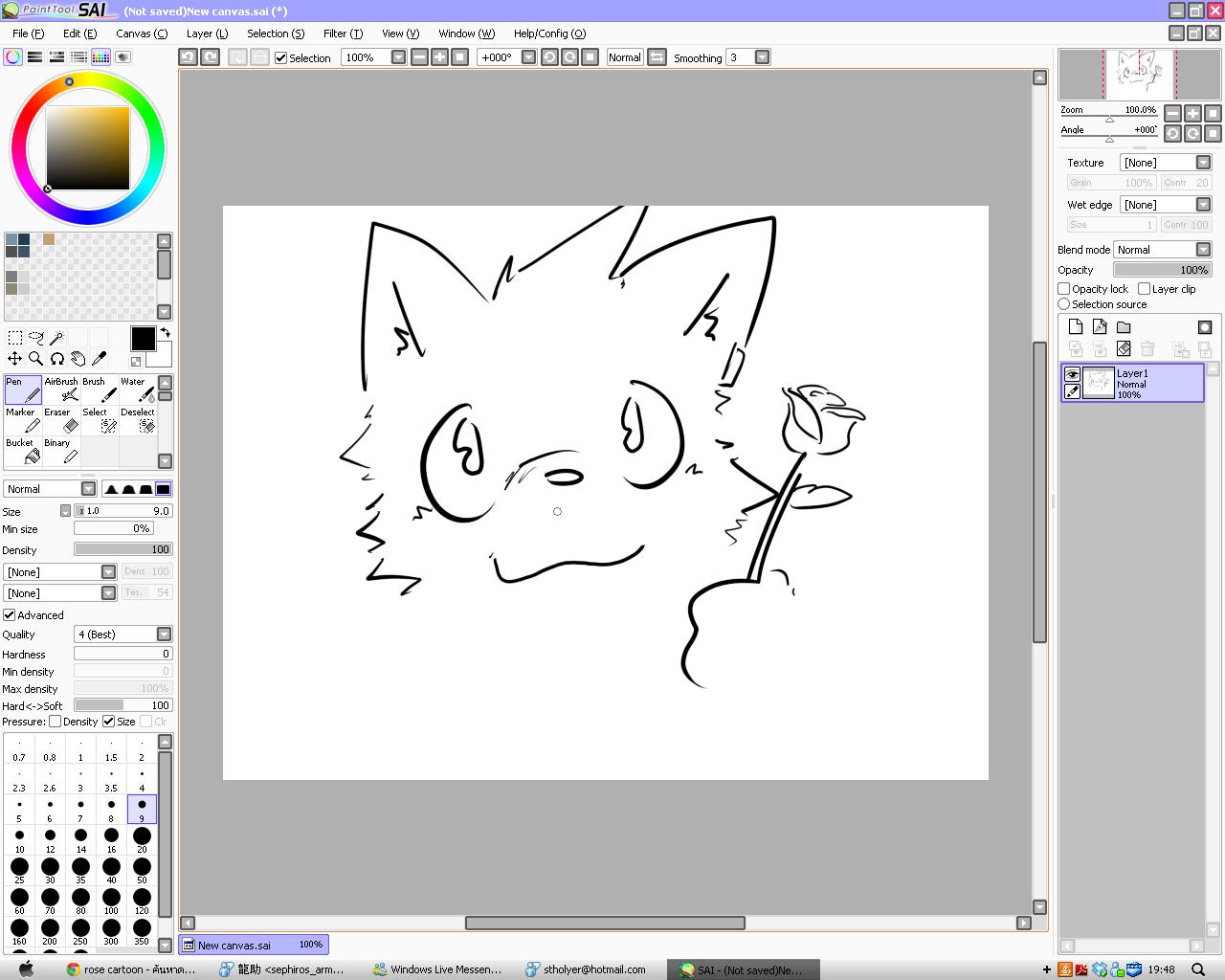
Task: Select the eyedropper color picker tool
Action: [100, 359]
